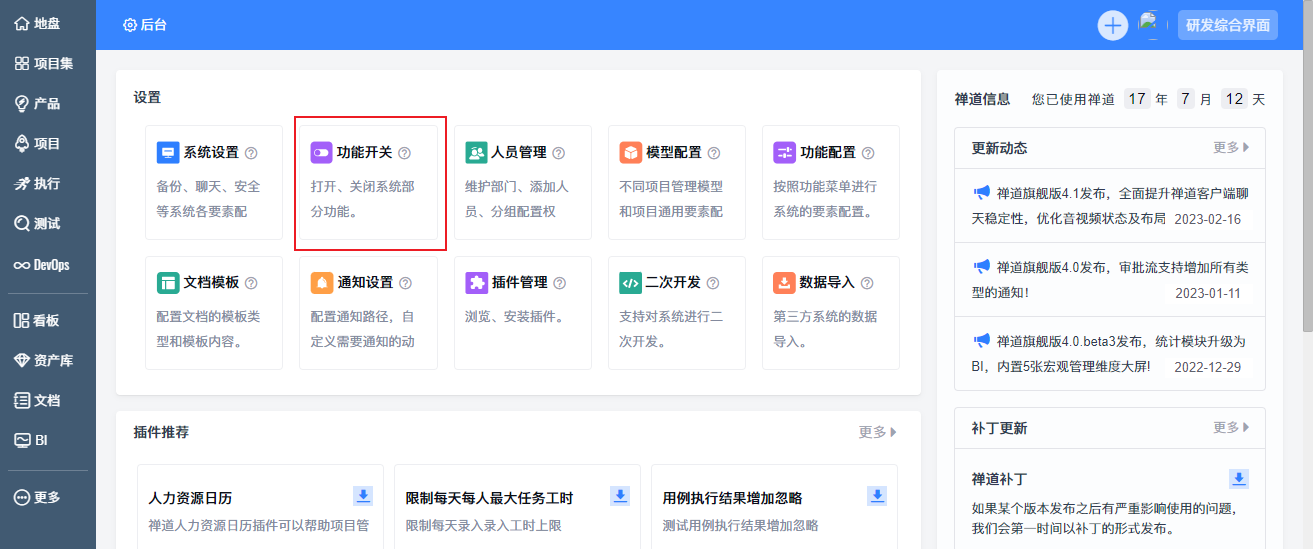Viewport: 1313px width, 549px height.
Task: Expand 更多 in 补丁更新 panel
Action: coord(1231,428)
